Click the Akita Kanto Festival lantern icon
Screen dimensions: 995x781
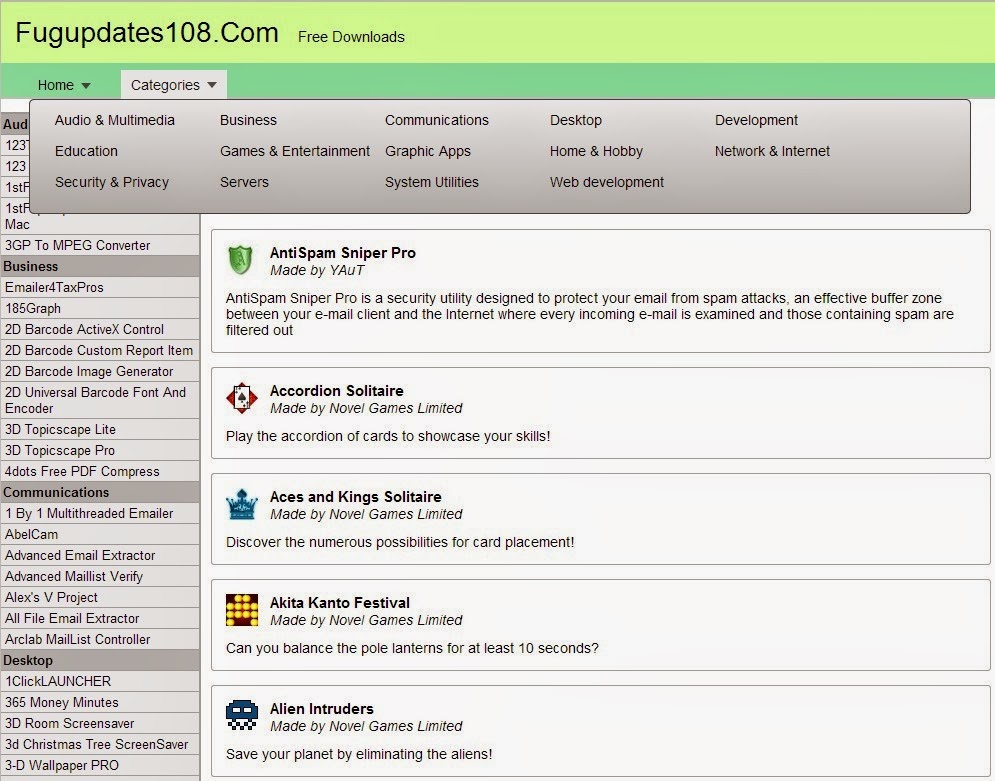coord(242,610)
